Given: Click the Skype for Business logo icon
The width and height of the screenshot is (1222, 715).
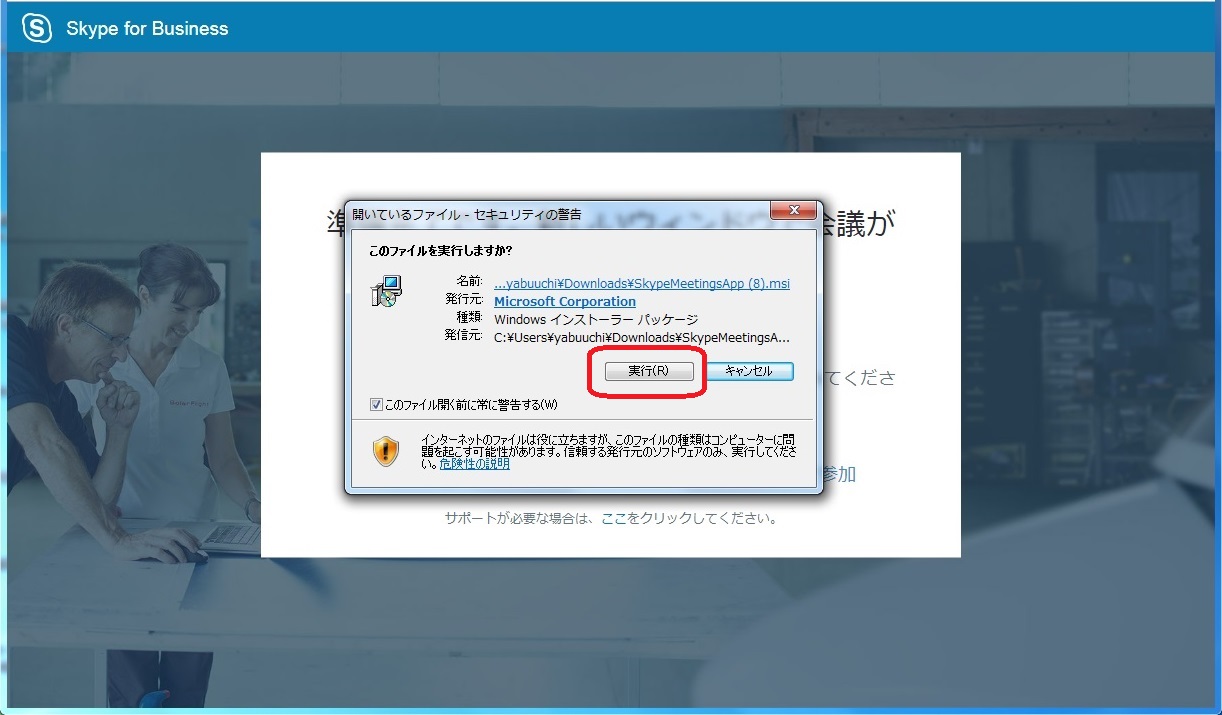Looking at the screenshot, I should coord(37,28).
